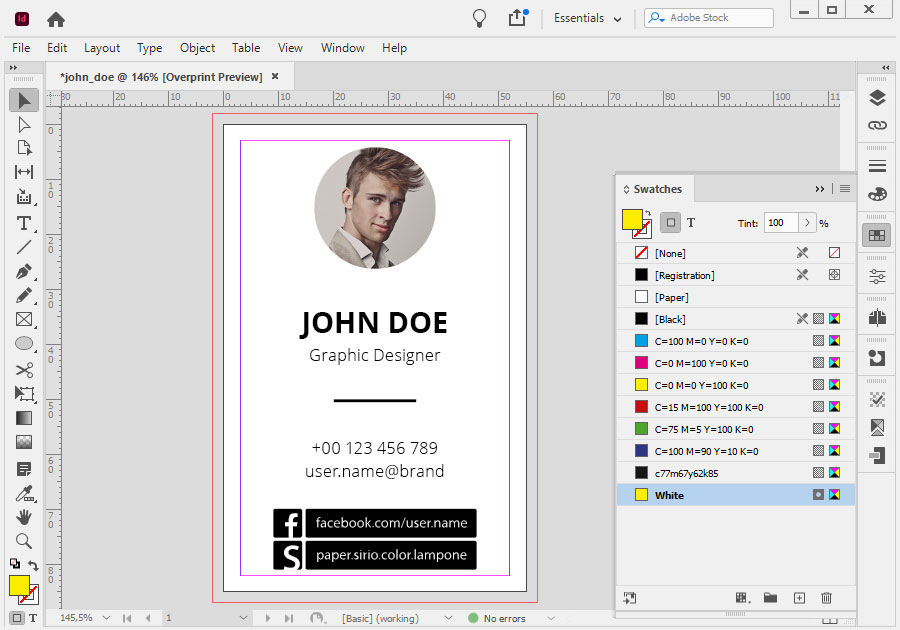The height and width of the screenshot is (630, 900).
Task: Click the Home icon
Action: point(56,20)
